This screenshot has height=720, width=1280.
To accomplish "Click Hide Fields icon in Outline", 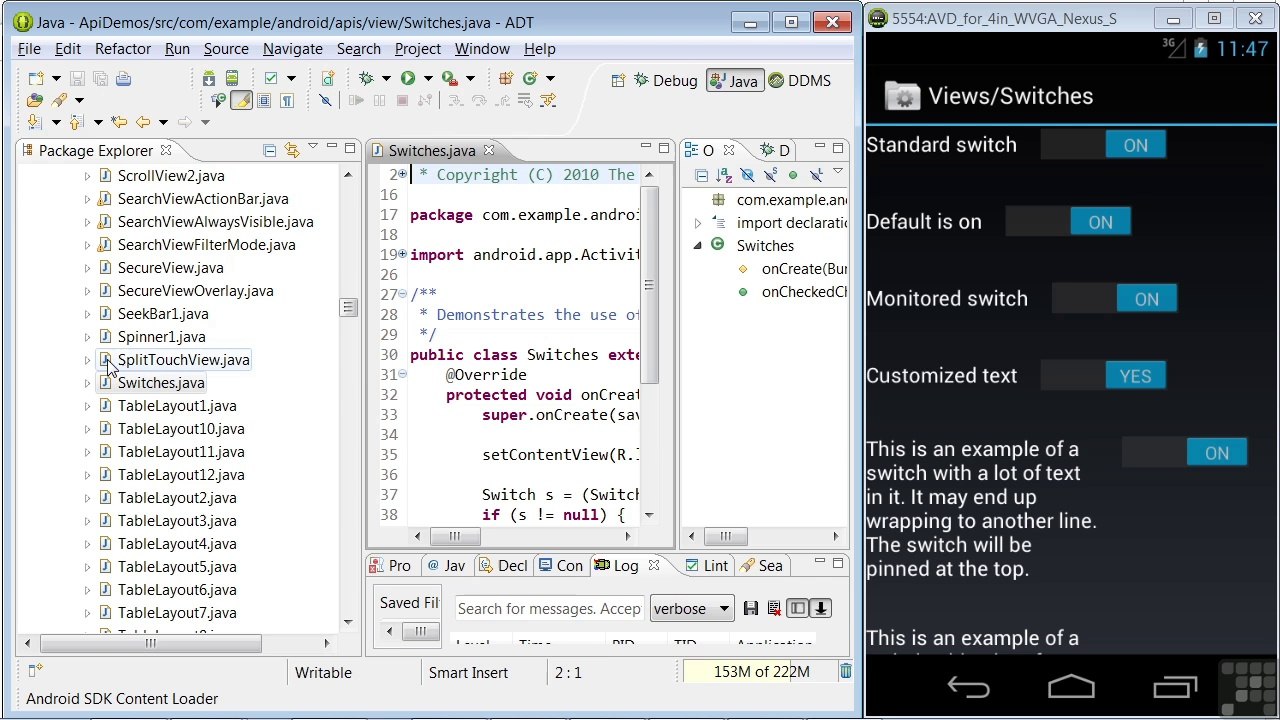I will [x=747, y=175].
